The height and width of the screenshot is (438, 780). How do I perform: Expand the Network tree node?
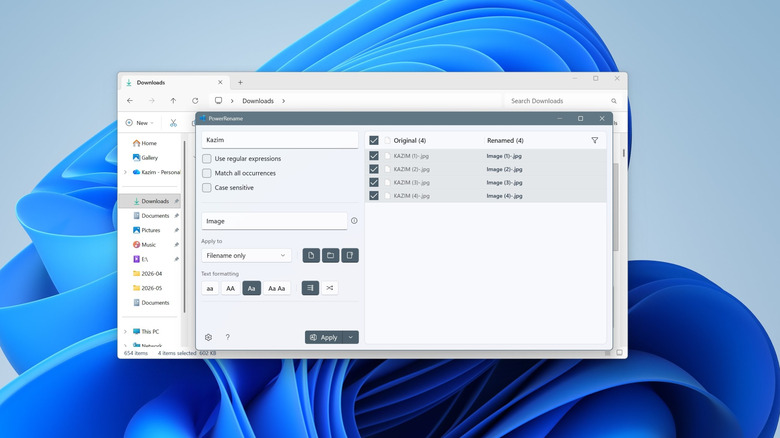pos(125,345)
